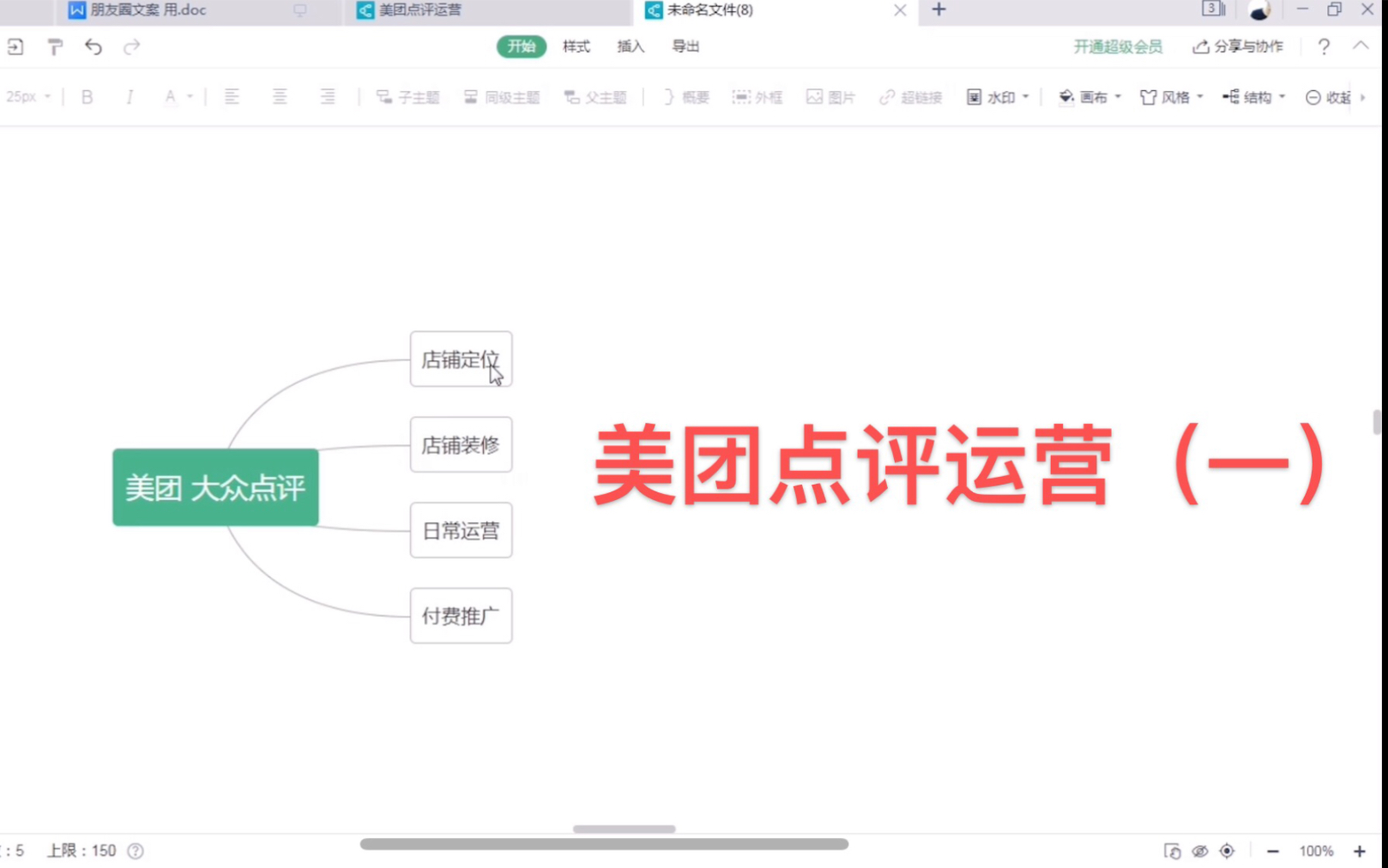Click the vertical scrollbar thumb at right
Image resolution: width=1388 pixels, height=868 pixels.
click(1378, 422)
